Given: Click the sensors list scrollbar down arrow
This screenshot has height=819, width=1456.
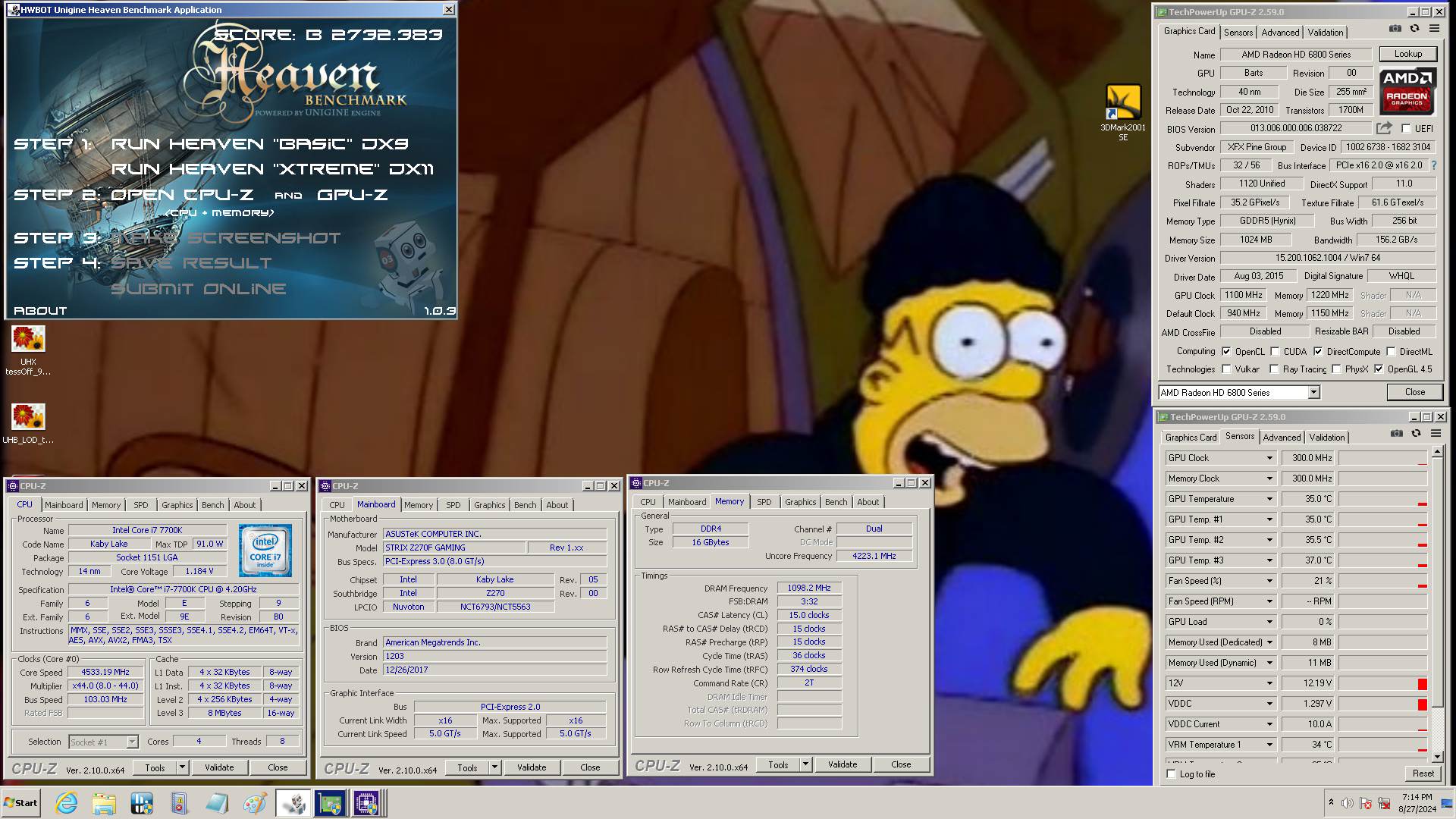Looking at the screenshot, I should click(x=1437, y=757).
